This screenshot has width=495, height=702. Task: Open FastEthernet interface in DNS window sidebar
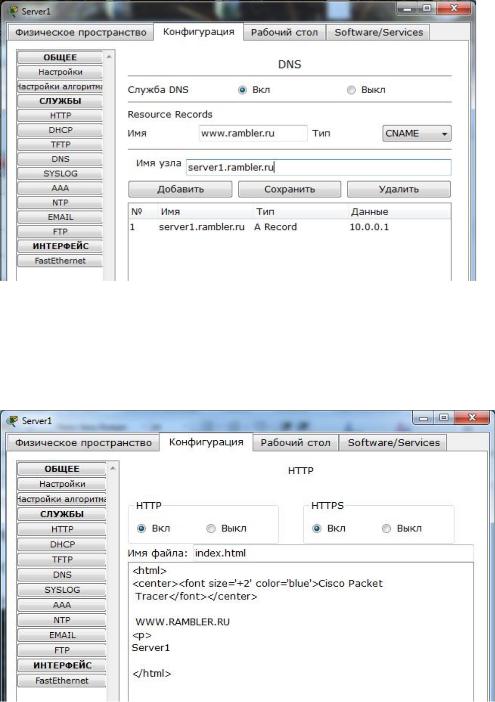(60, 261)
